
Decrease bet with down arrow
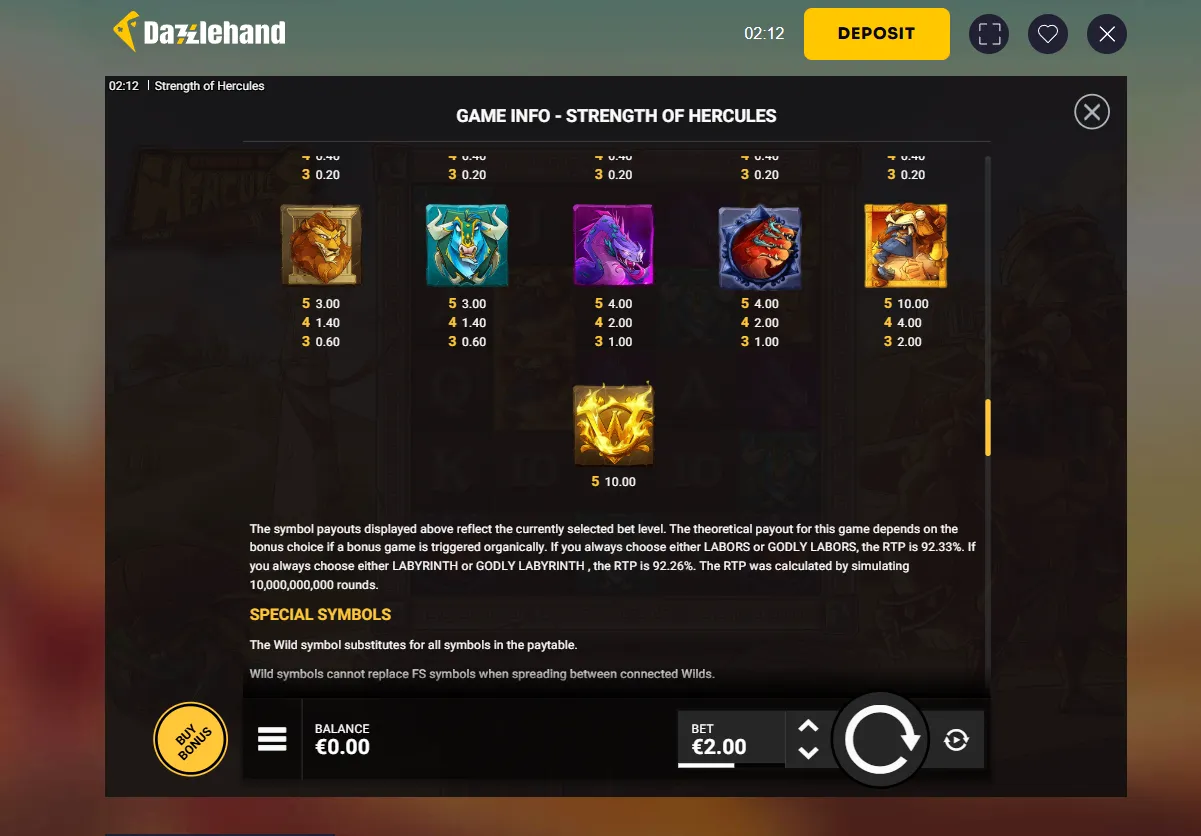[809, 752]
